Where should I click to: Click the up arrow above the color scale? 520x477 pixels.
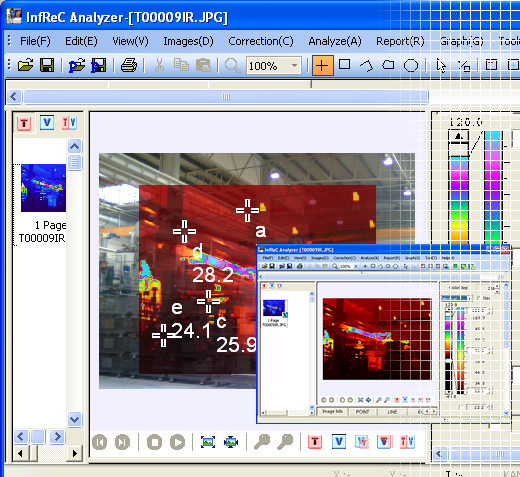point(459,136)
